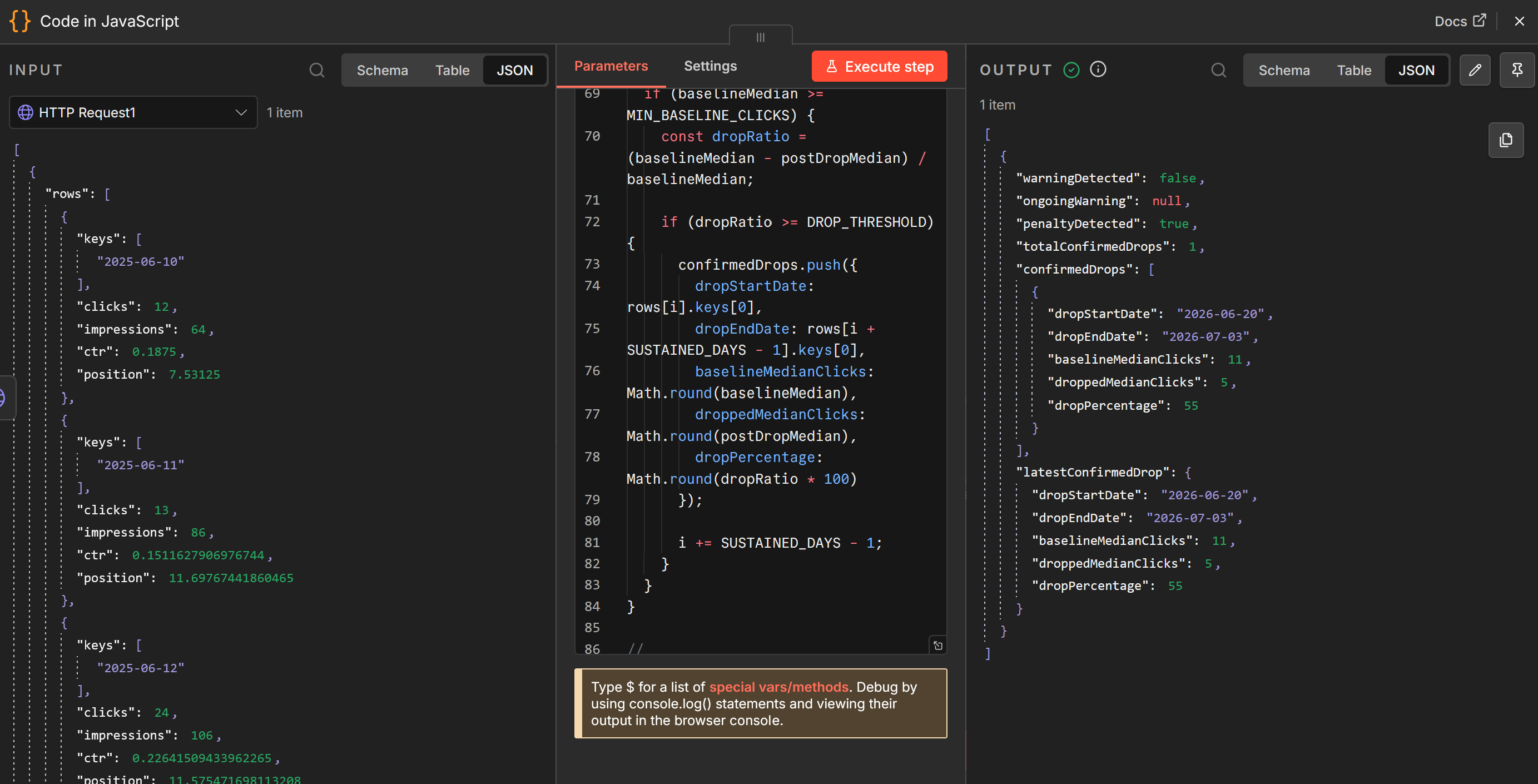Image resolution: width=1538 pixels, height=784 pixels.
Task: Switch input view to Table
Action: pyautogui.click(x=452, y=70)
